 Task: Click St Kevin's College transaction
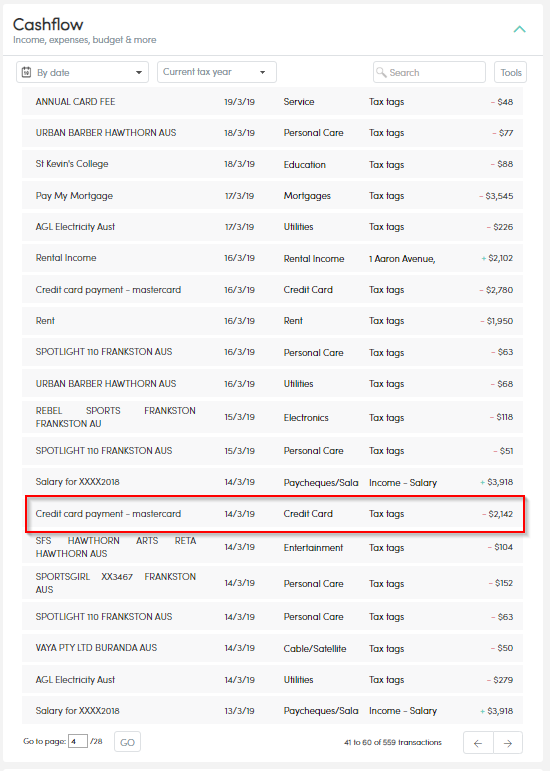point(272,164)
